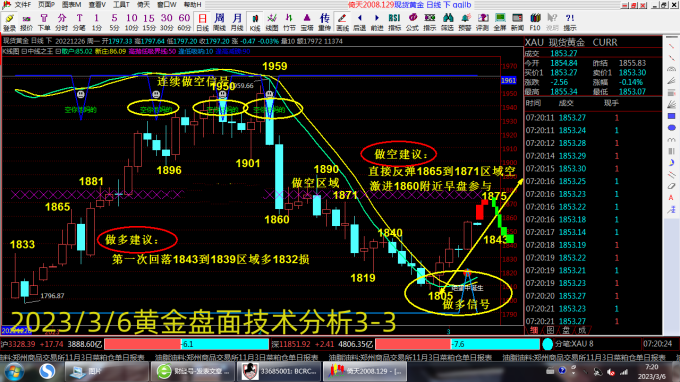
Task: Toggle the K线 candlestick chart mode
Action: [x=255, y=22]
